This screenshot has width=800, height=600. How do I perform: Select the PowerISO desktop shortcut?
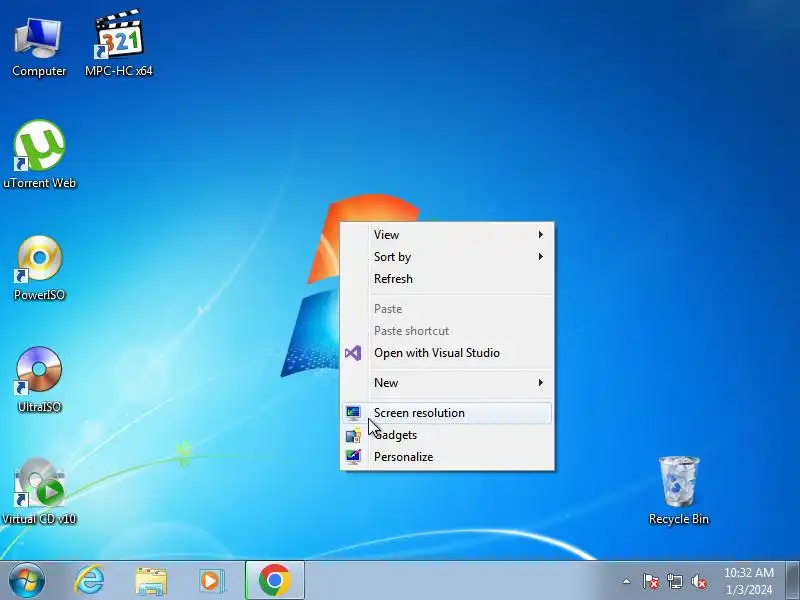tap(39, 268)
